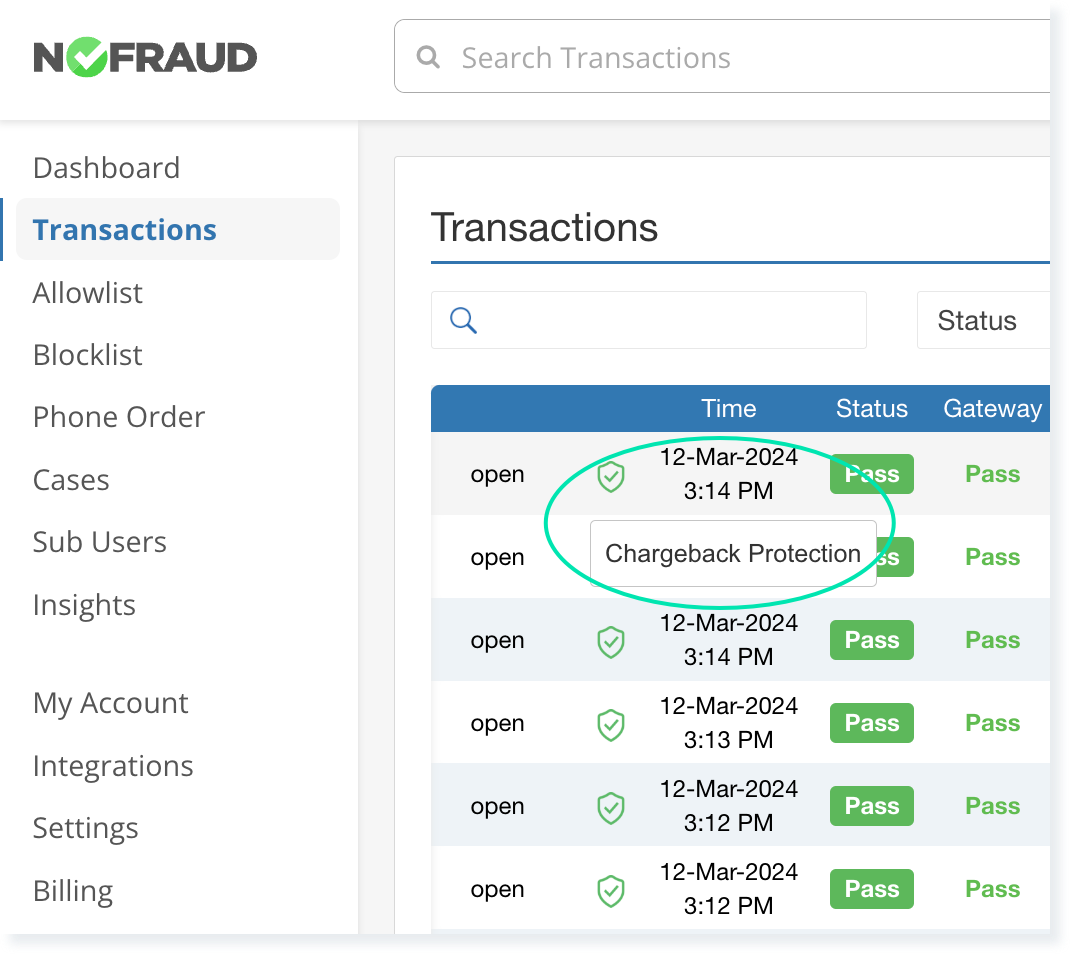Click the shield icon next to the 3:13 PM transaction
The width and height of the screenshot is (1070, 954).
[x=610, y=723]
